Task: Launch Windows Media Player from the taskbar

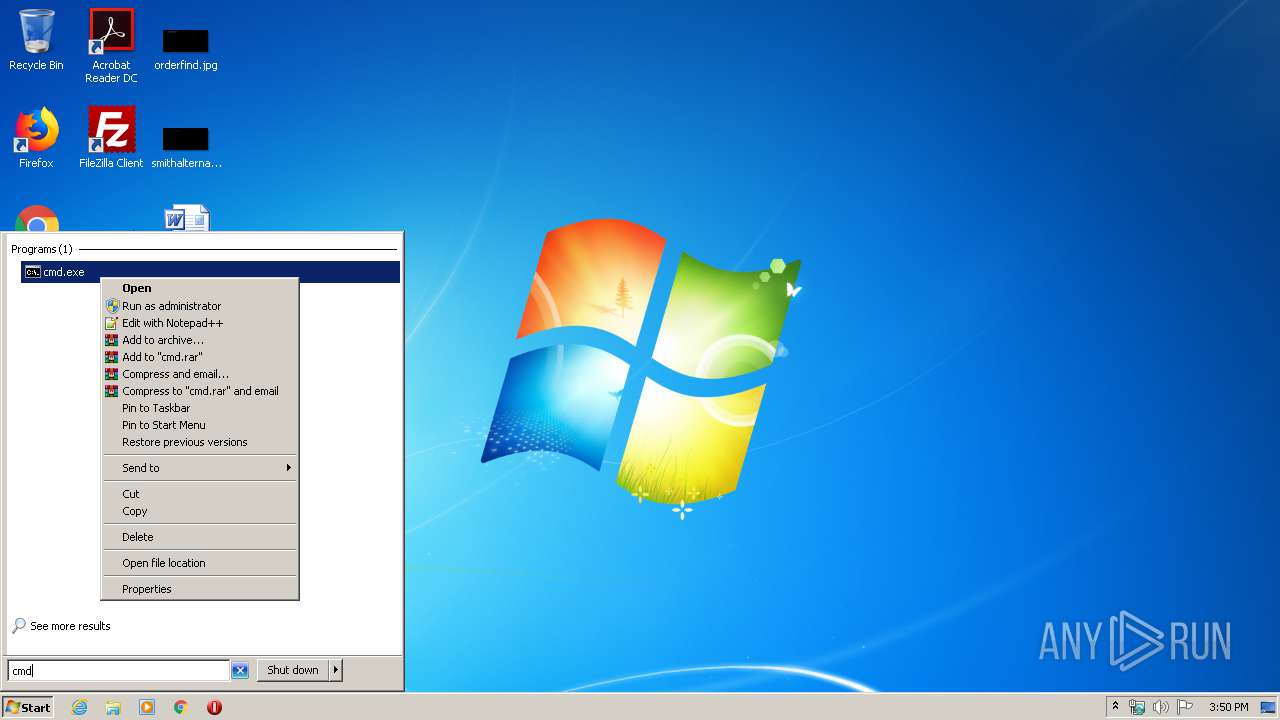Action: pos(147,707)
